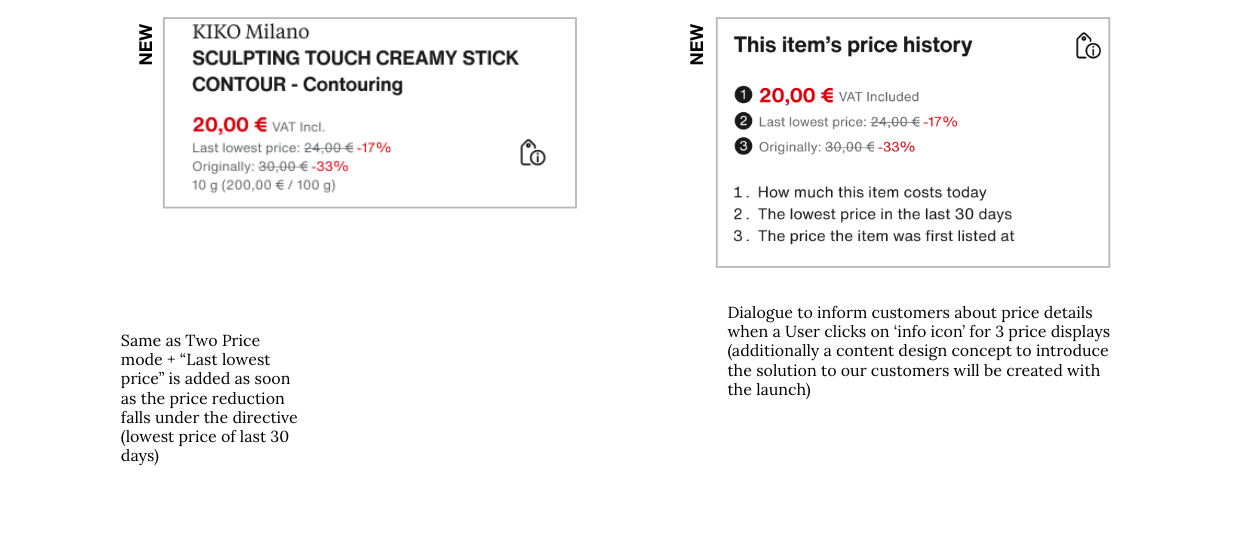Click the red 20,00 € price on product card
The image size is (1249, 557).
tap(230, 125)
